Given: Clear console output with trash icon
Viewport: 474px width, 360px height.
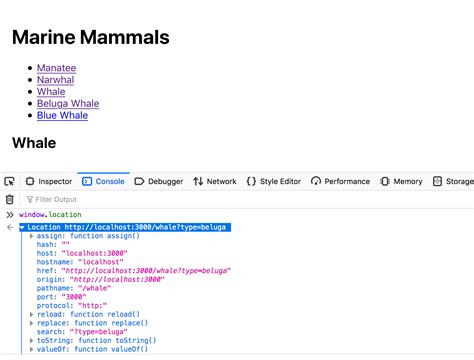Looking at the screenshot, I should (x=10, y=199).
